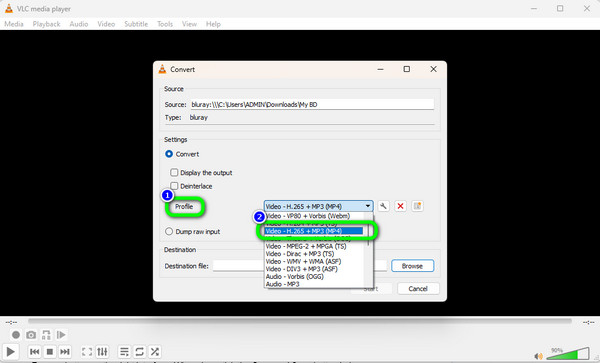Adjust the volume slider
600x363 pixels.
coord(568,353)
